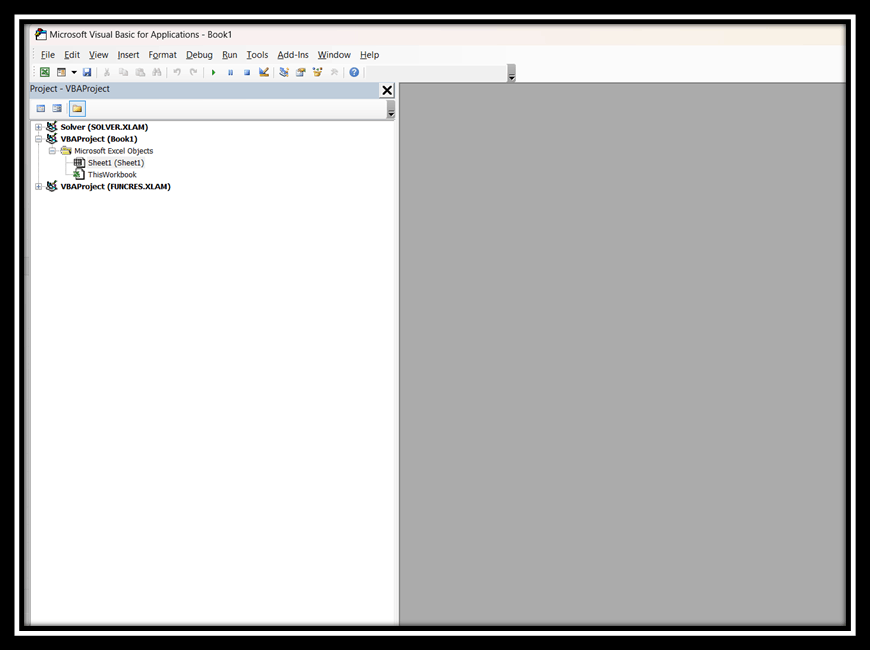This screenshot has width=870, height=650.
Task: Click the VBA application icon in title bar
Action: tap(41, 34)
